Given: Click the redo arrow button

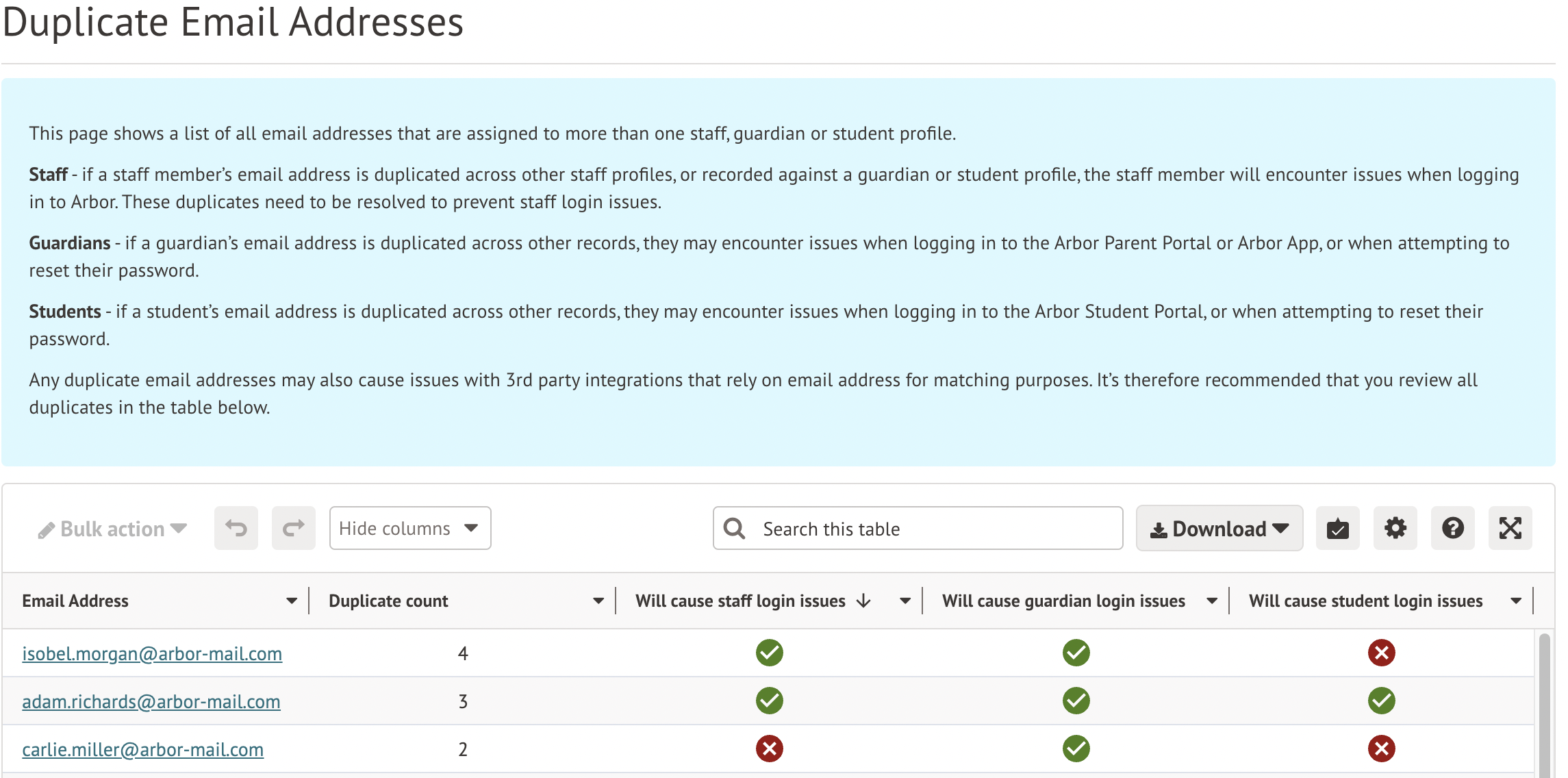Looking at the screenshot, I should pos(293,528).
